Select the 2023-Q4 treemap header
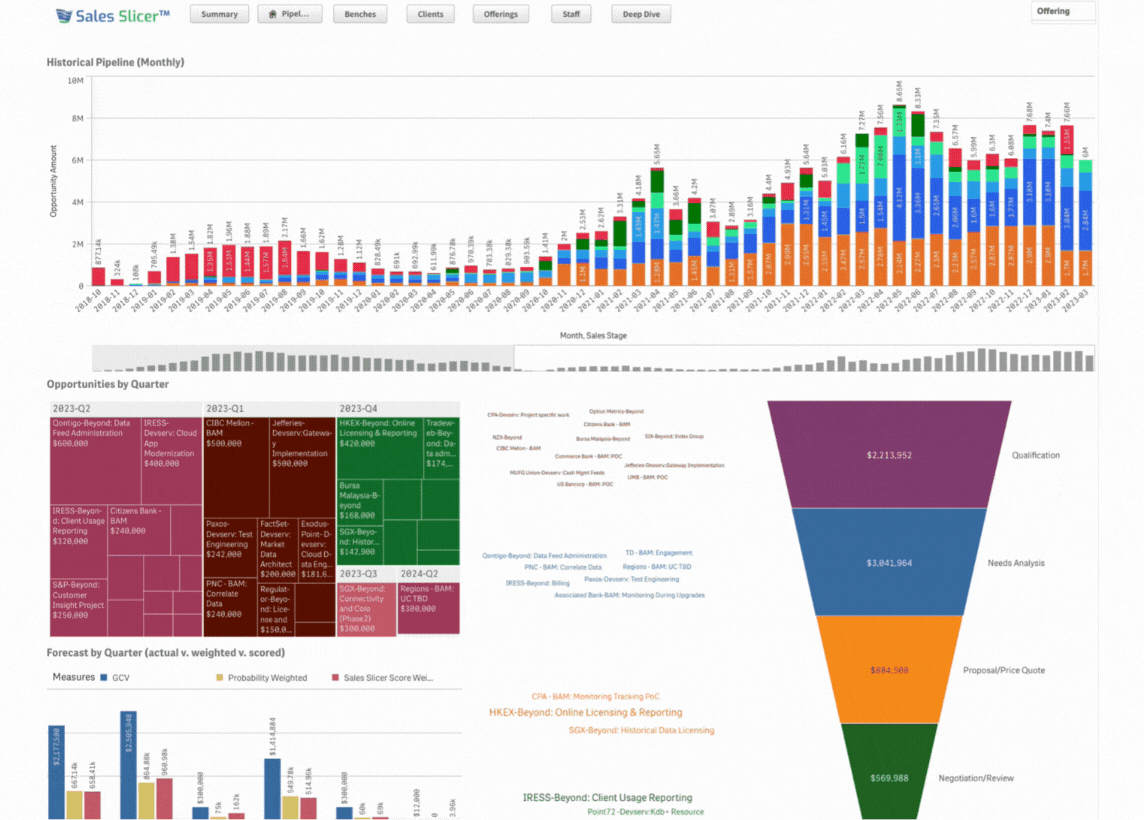 click(398, 409)
